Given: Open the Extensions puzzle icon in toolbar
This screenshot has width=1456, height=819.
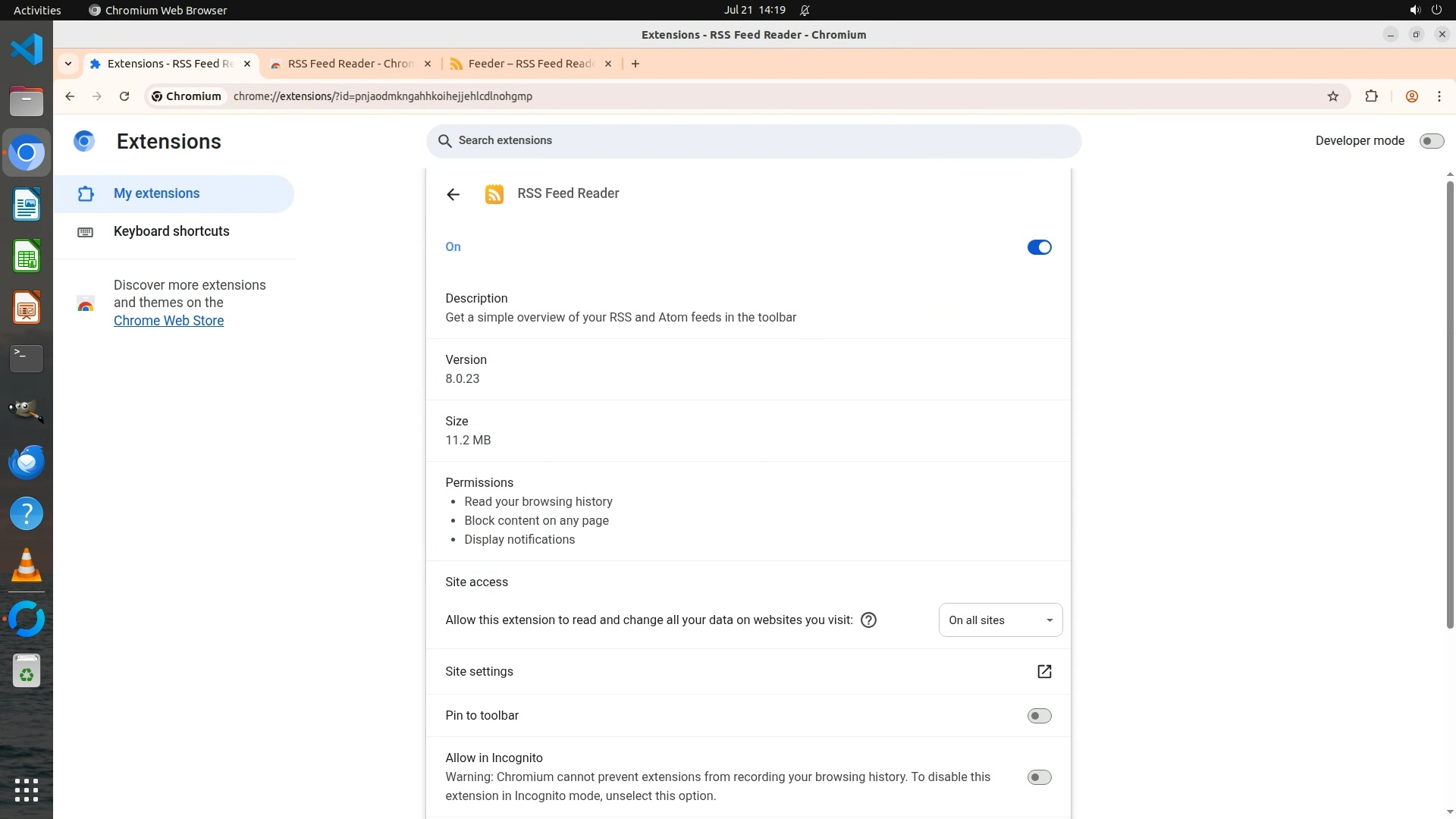Looking at the screenshot, I should pos(1371,96).
